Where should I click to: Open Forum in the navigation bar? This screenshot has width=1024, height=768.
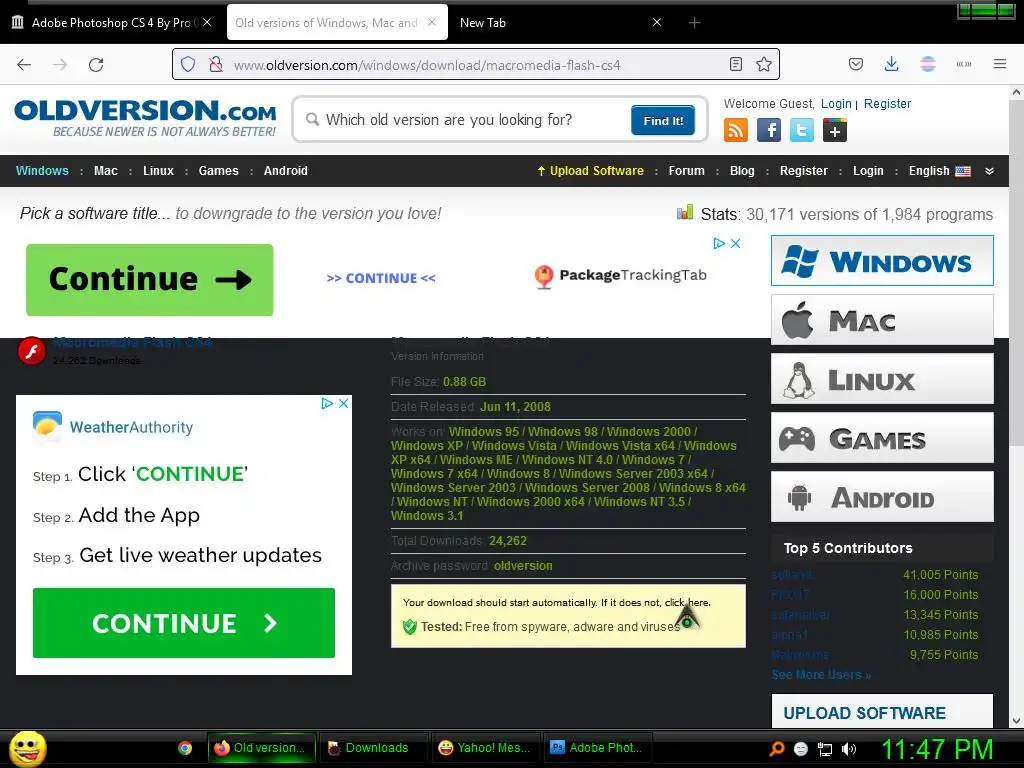pyautogui.click(x=686, y=171)
